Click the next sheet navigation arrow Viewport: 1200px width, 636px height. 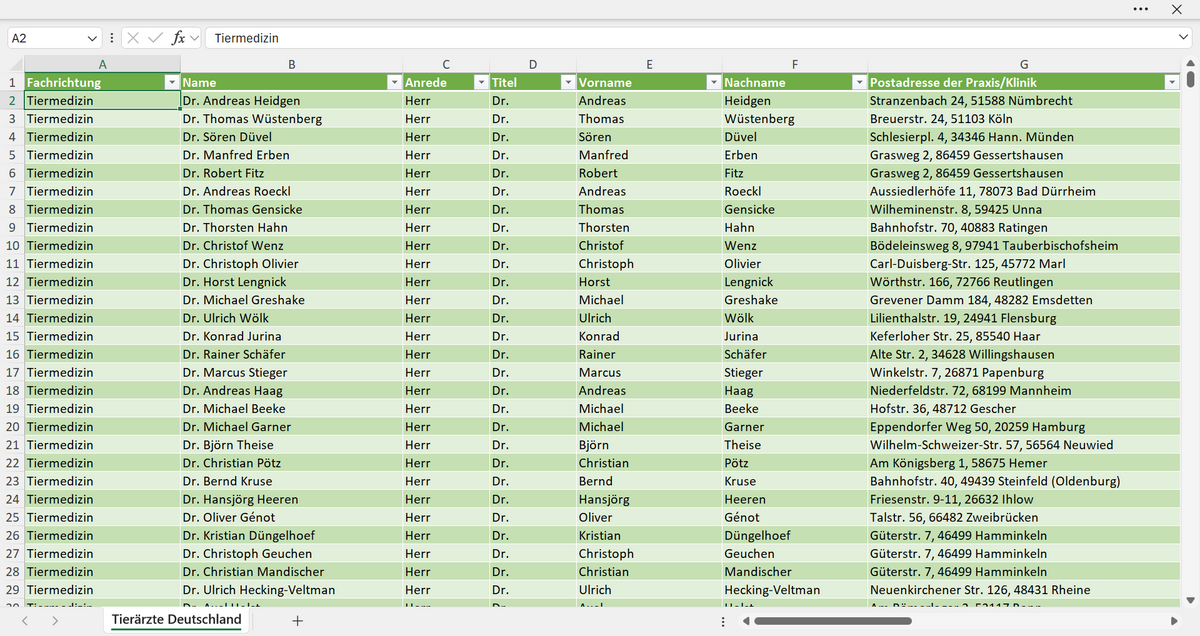[x=55, y=621]
